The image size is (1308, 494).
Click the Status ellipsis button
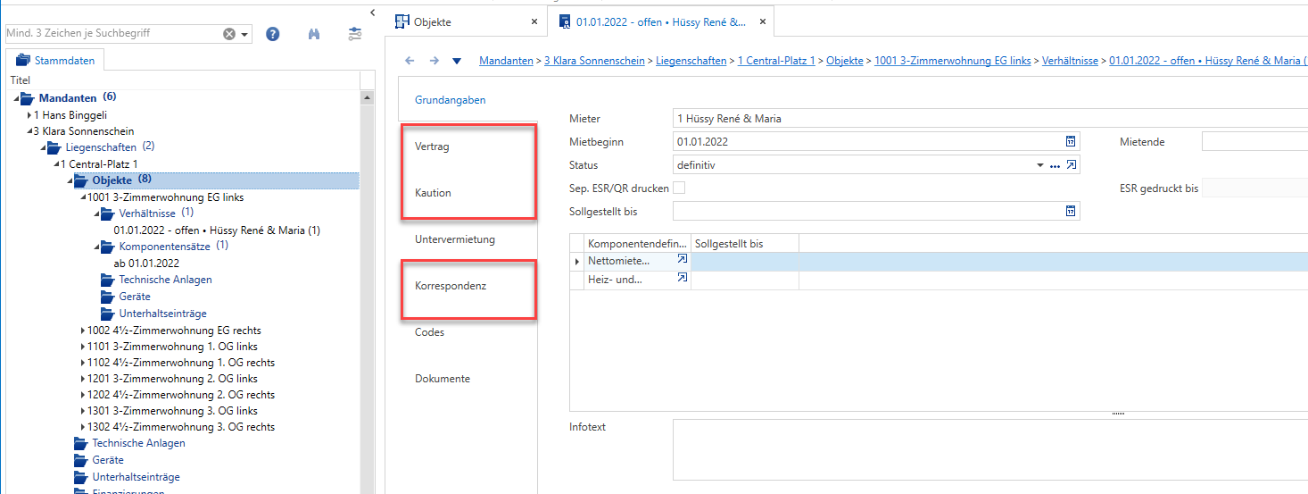point(1054,165)
